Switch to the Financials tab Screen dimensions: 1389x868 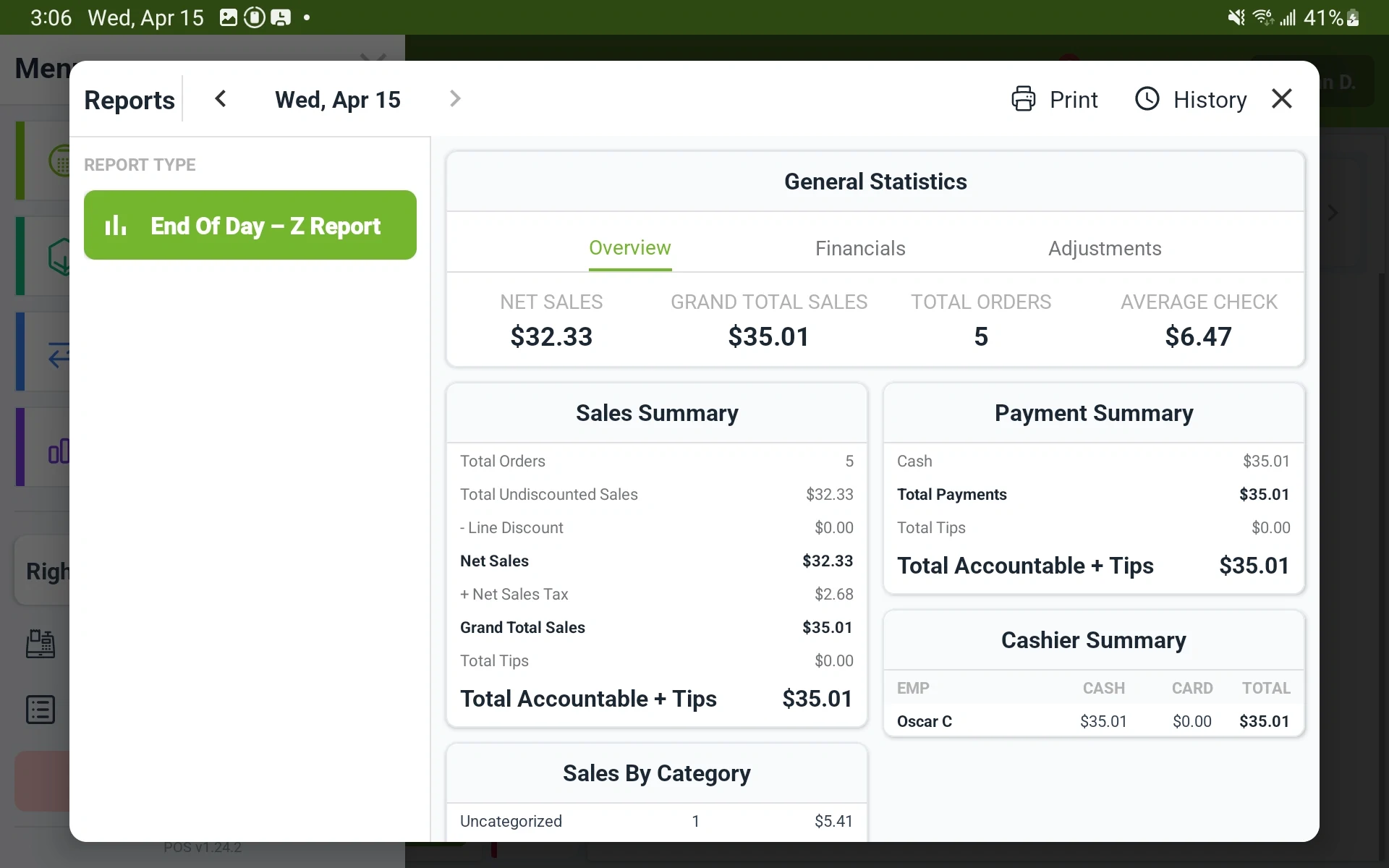click(859, 249)
